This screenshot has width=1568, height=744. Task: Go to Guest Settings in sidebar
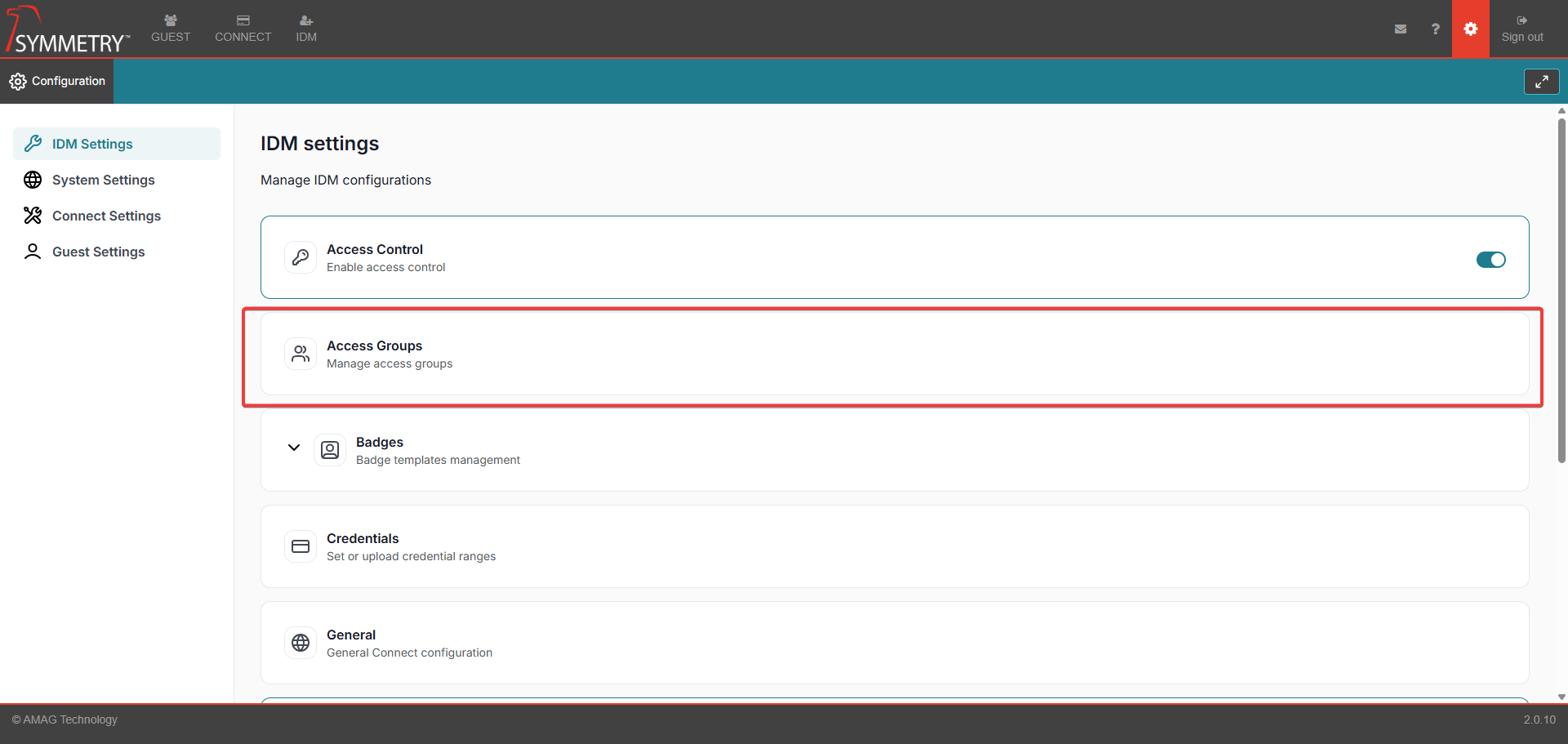tap(98, 252)
